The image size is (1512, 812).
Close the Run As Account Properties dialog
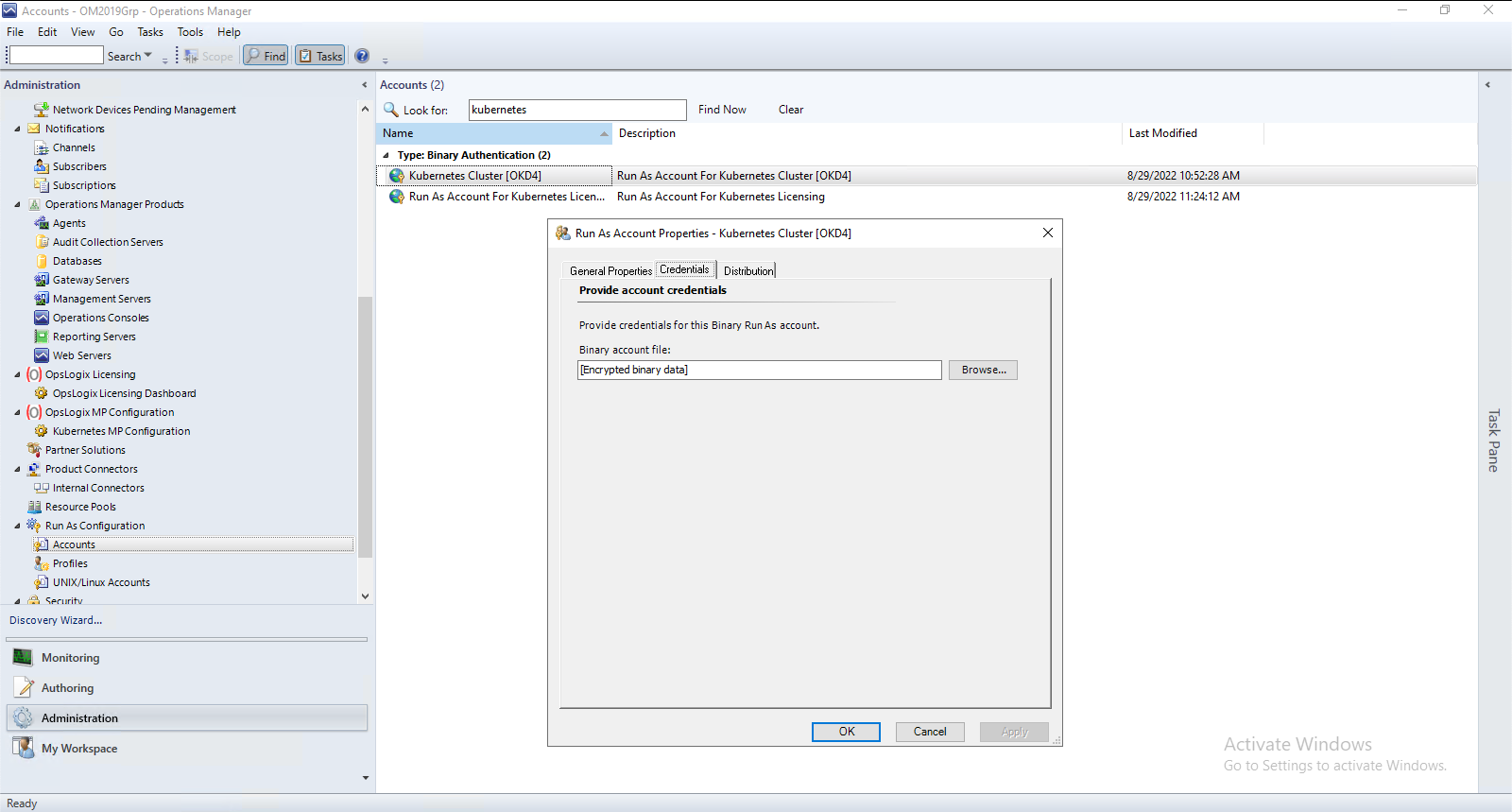point(1047,233)
